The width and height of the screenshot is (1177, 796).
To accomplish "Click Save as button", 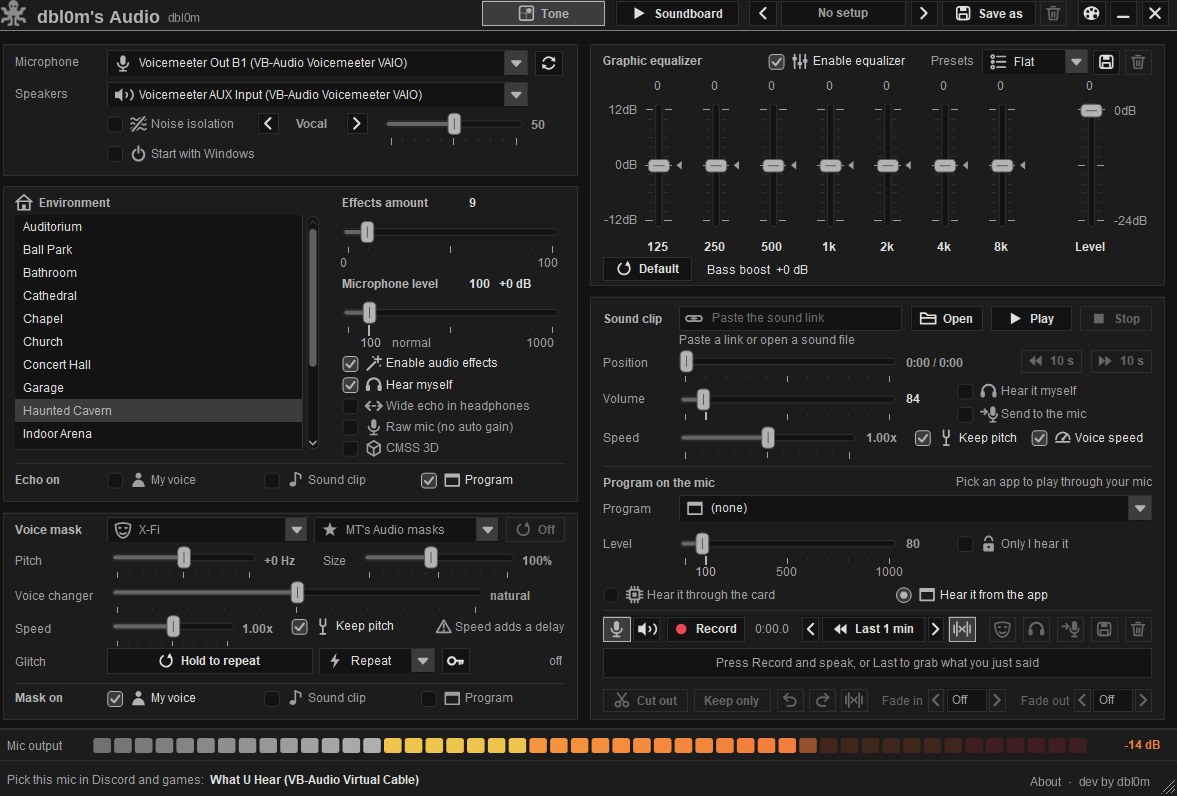I will click(989, 14).
